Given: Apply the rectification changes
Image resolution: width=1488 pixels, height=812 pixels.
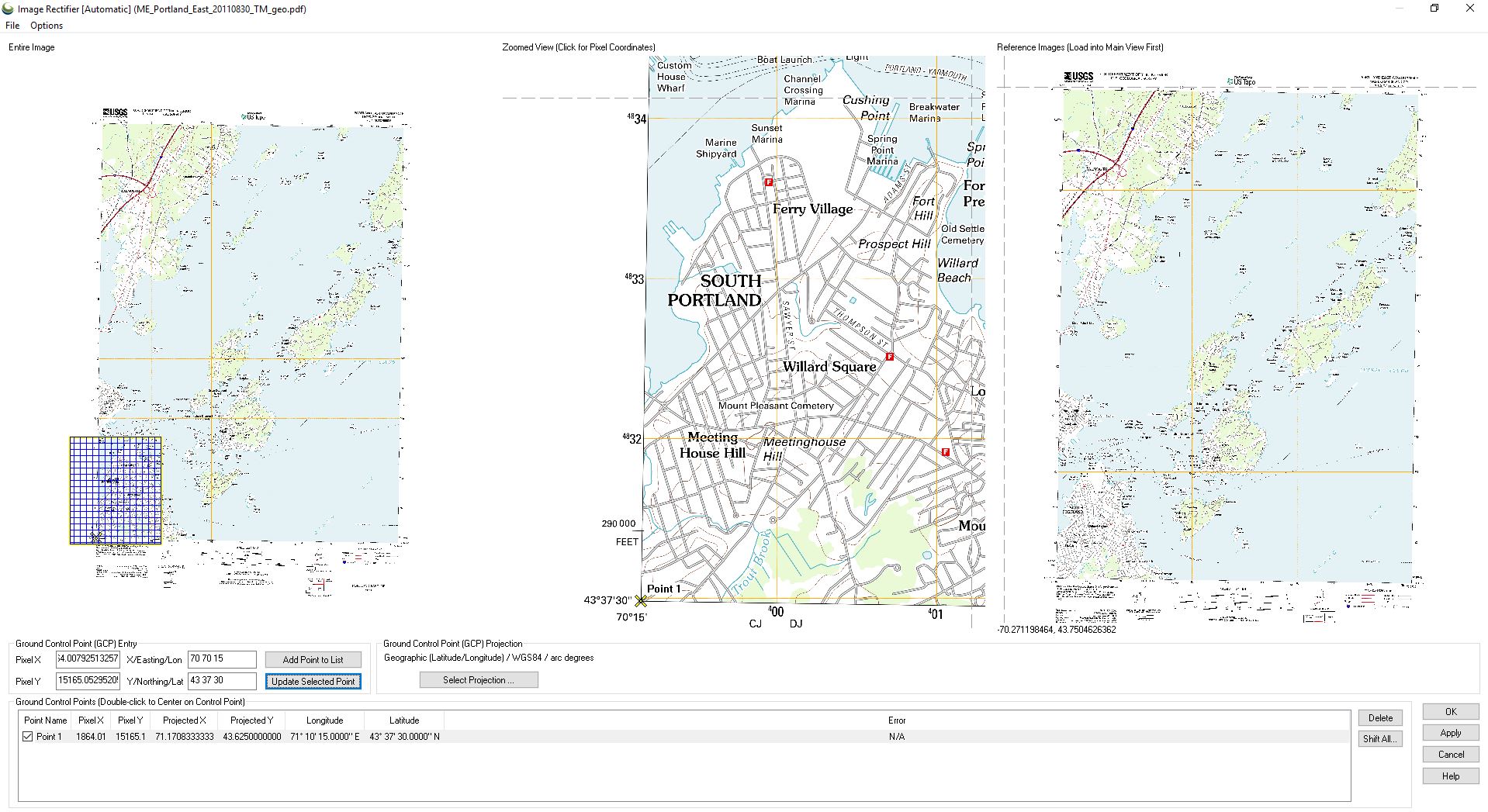Looking at the screenshot, I should (x=1450, y=733).
